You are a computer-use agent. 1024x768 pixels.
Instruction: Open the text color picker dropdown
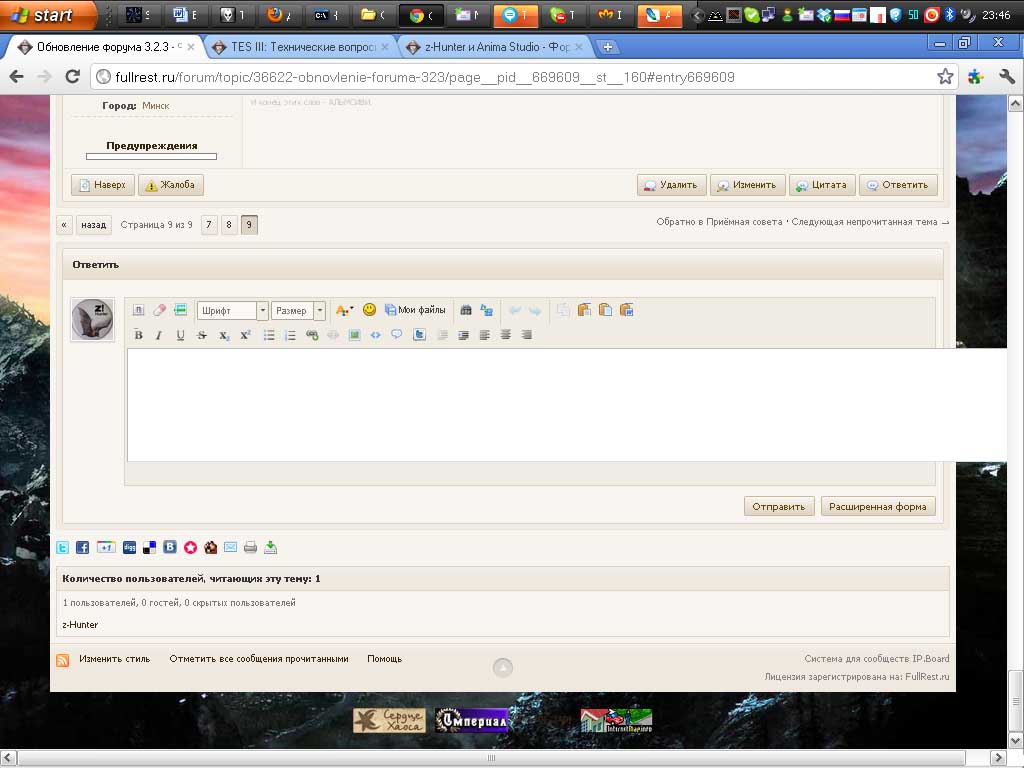pos(344,310)
